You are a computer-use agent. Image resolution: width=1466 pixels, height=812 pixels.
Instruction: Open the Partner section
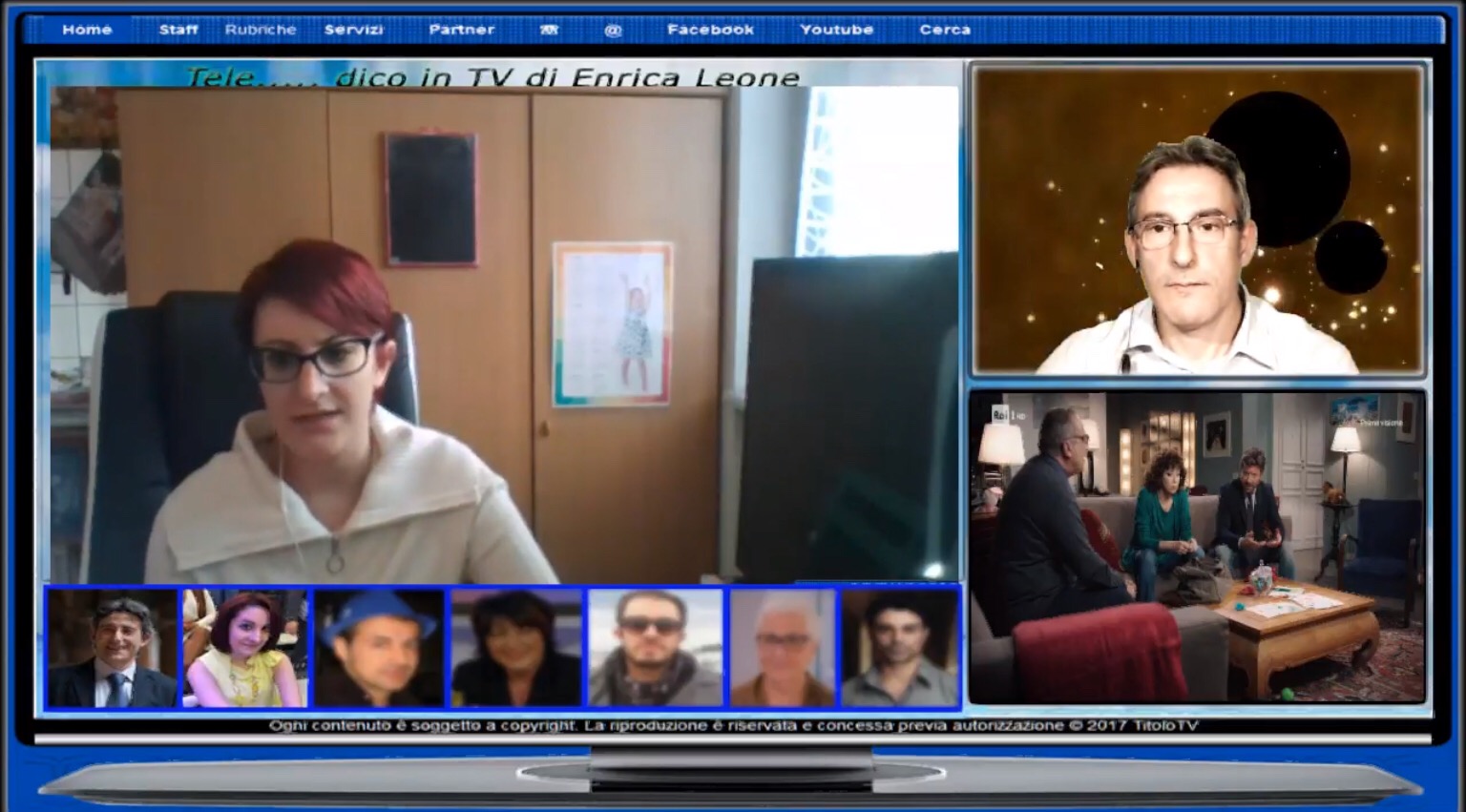pyautogui.click(x=461, y=30)
